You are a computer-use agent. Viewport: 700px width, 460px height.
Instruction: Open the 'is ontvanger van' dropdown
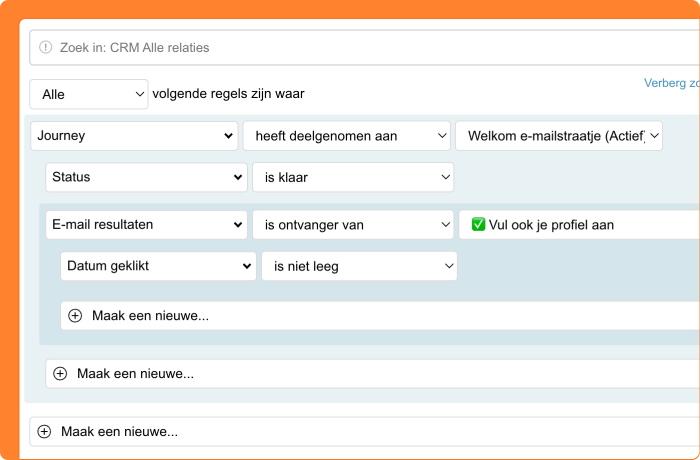(353, 225)
